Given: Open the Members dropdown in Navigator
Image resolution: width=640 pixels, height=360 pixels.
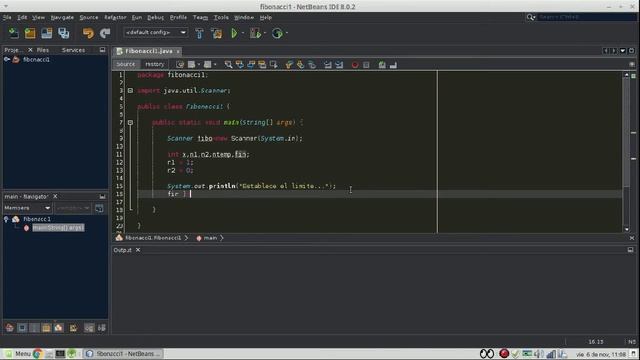Looking at the screenshot, I should (x=27, y=208).
